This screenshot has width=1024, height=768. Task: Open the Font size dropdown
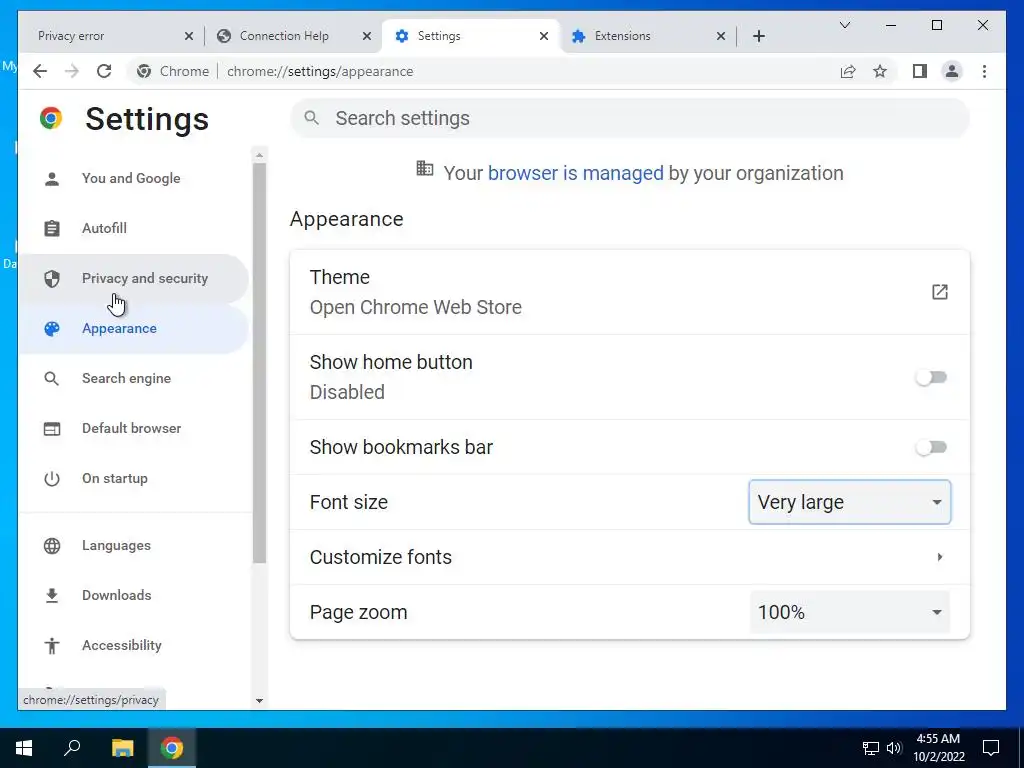[849, 502]
